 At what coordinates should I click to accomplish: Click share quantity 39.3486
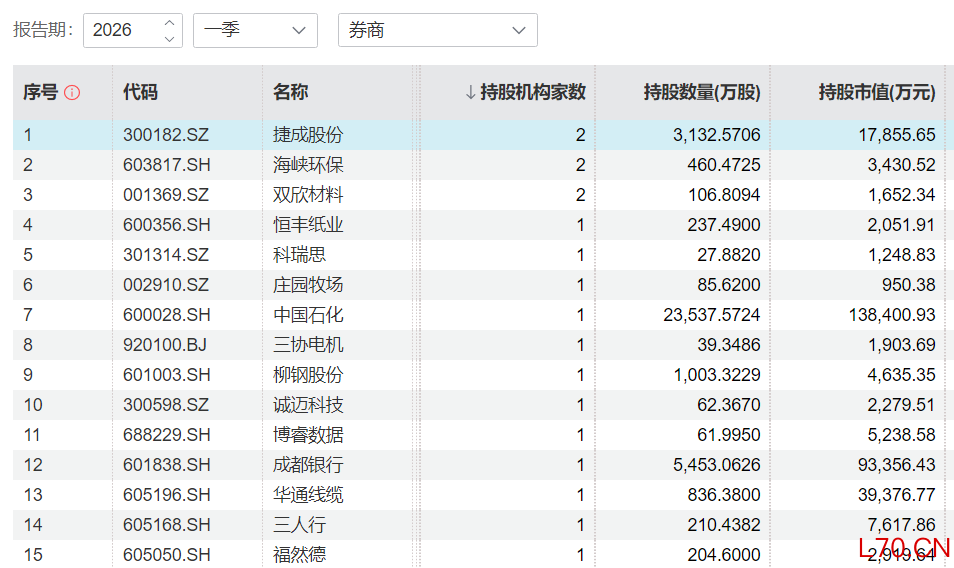[x=728, y=345]
